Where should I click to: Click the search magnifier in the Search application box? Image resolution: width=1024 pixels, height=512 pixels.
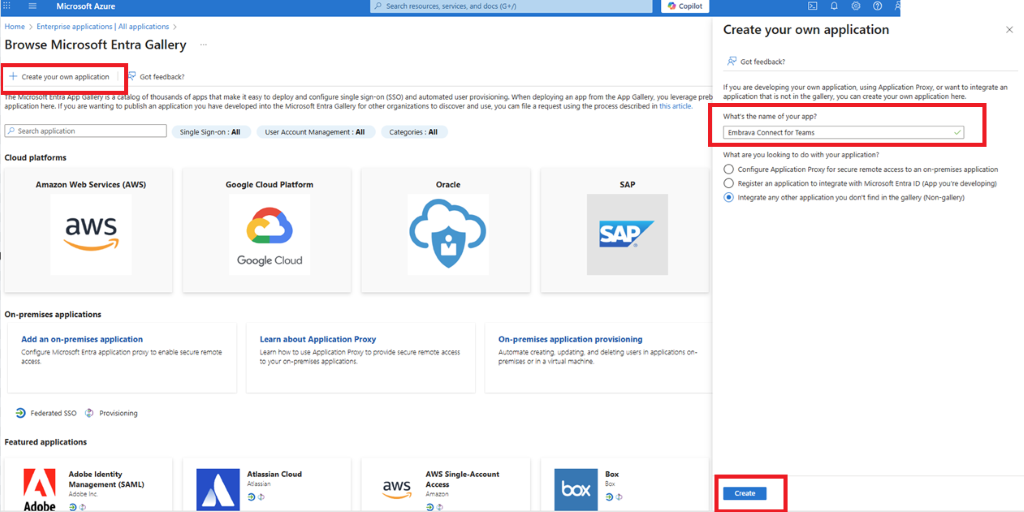(x=11, y=131)
